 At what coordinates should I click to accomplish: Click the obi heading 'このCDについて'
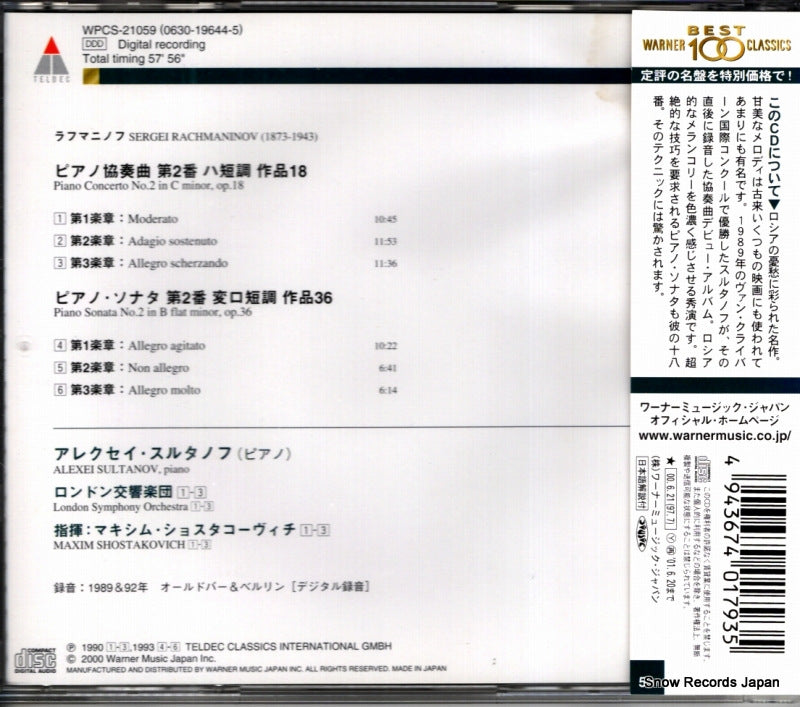pyautogui.click(x=774, y=149)
